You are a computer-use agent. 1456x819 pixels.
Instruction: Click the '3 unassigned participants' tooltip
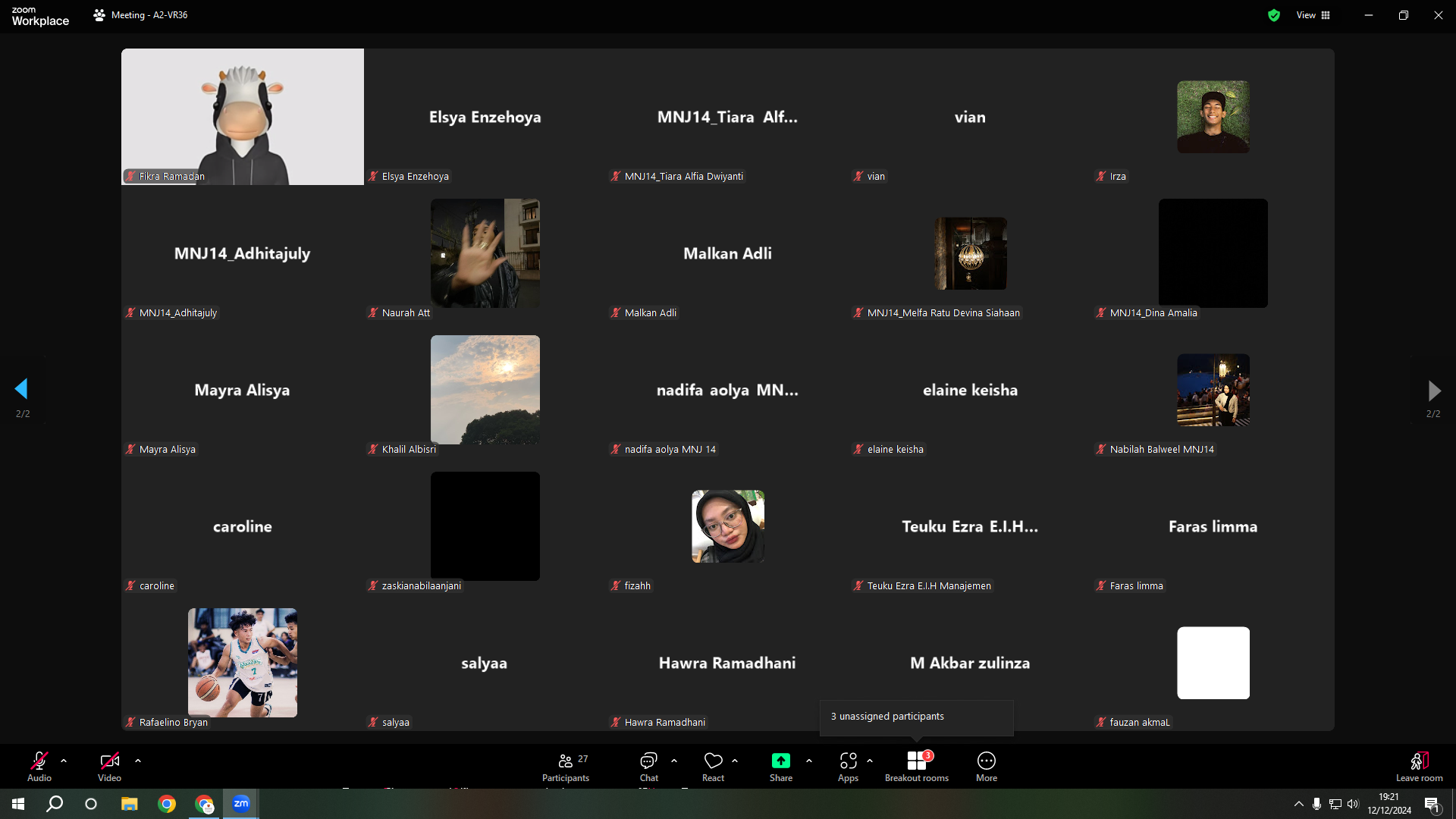point(916,717)
